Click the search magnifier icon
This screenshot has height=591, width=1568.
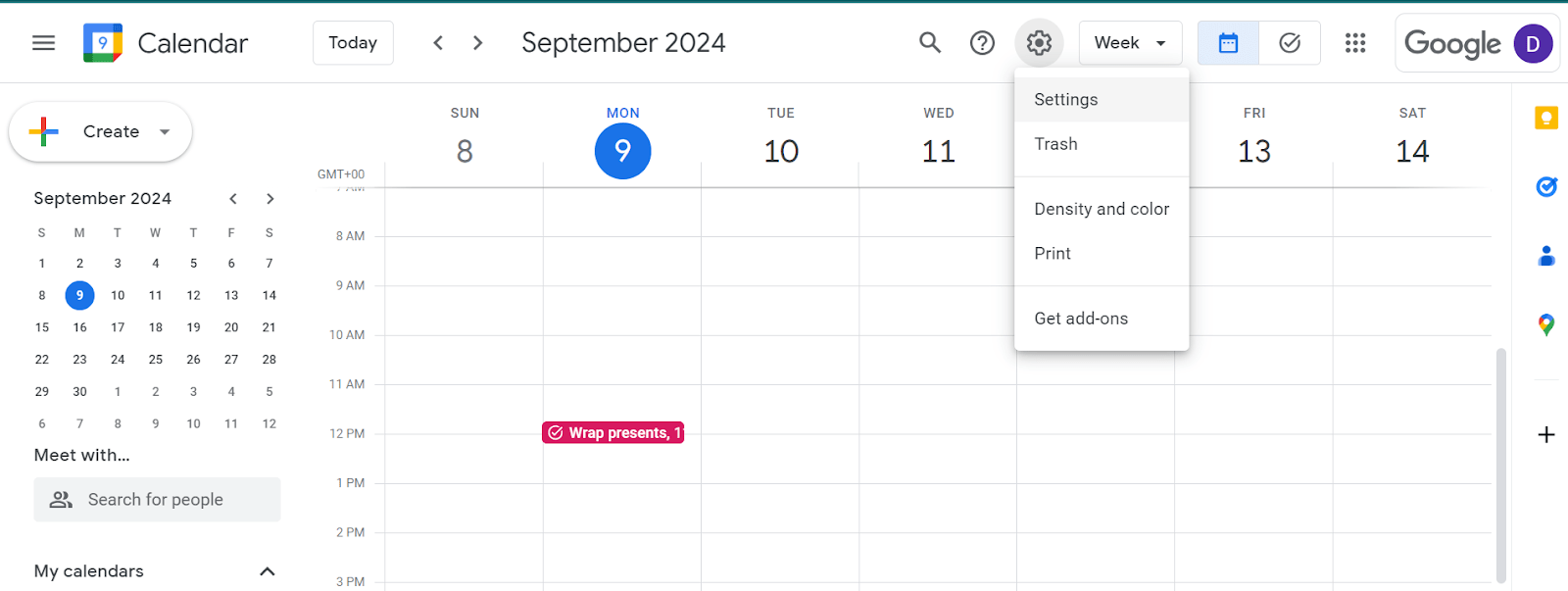(x=929, y=43)
